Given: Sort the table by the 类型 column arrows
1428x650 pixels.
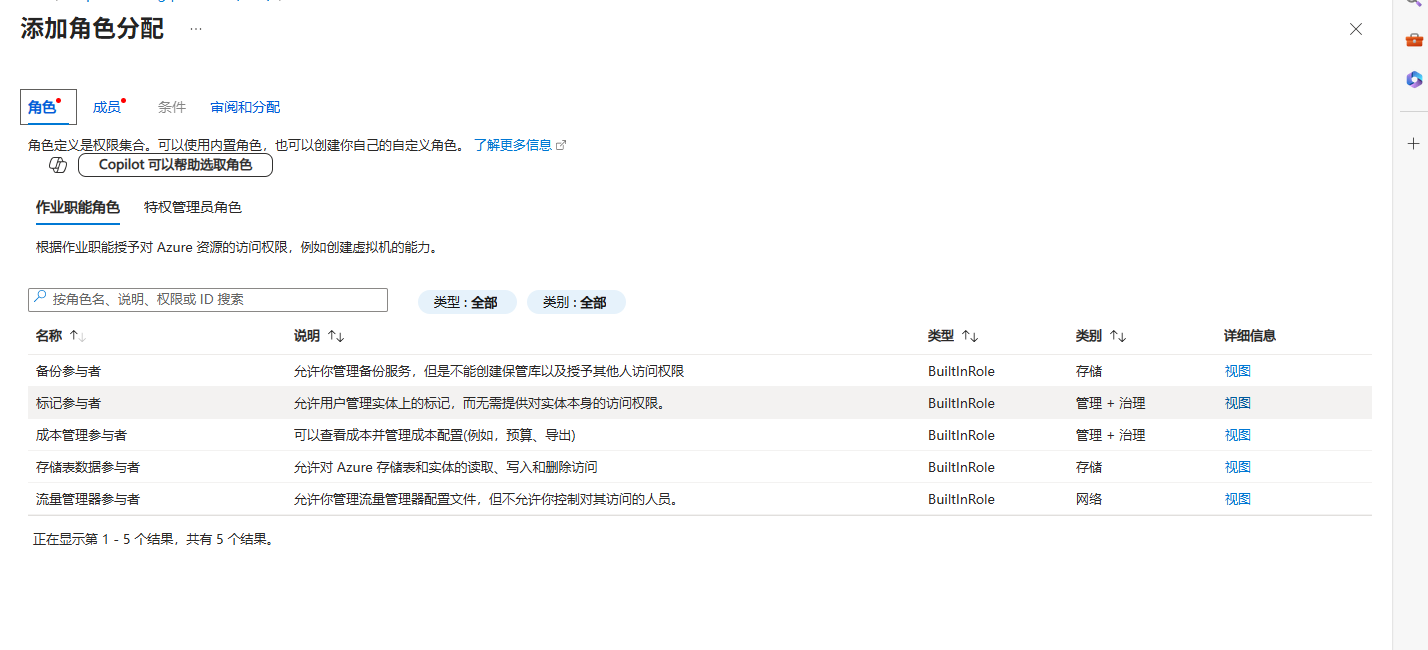Looking at the screenshot, I should click(x=969, y=336).
